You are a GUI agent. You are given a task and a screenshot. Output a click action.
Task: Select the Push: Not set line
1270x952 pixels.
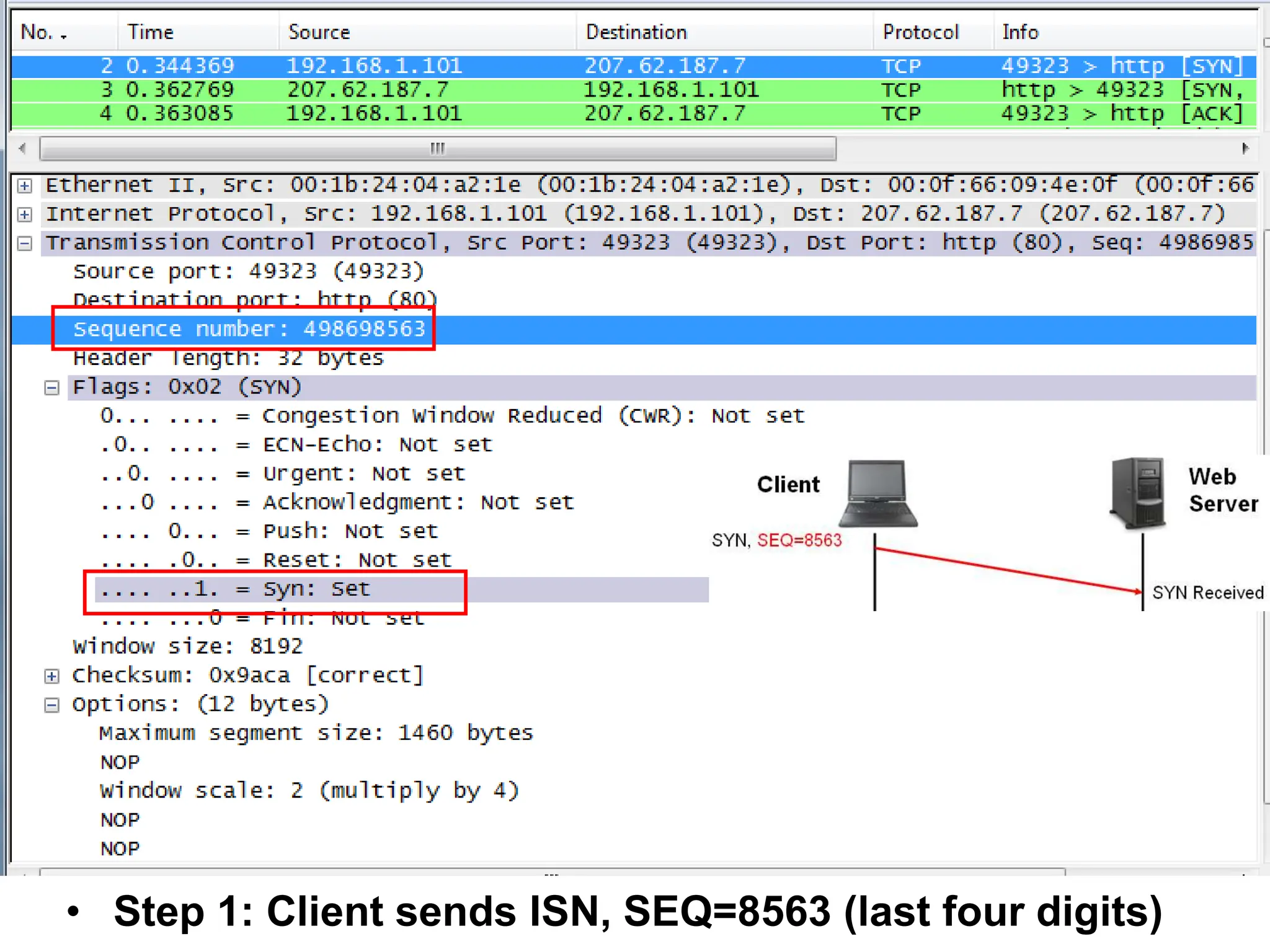pos(269,532)
